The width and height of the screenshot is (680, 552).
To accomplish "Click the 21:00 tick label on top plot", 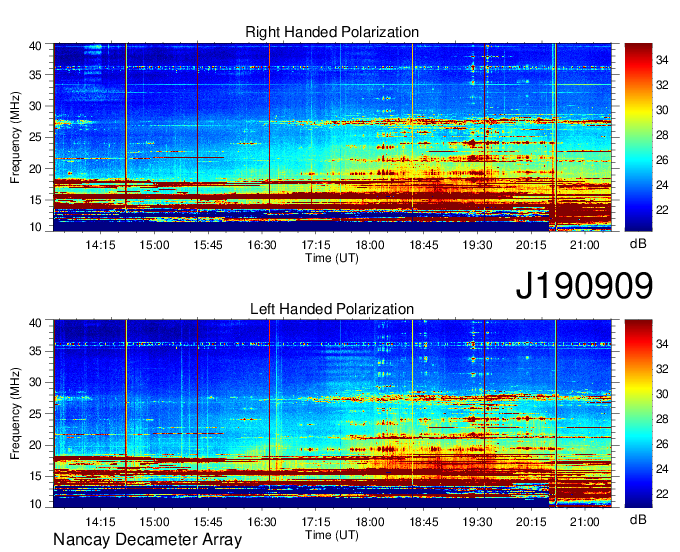I will [585, 245].
